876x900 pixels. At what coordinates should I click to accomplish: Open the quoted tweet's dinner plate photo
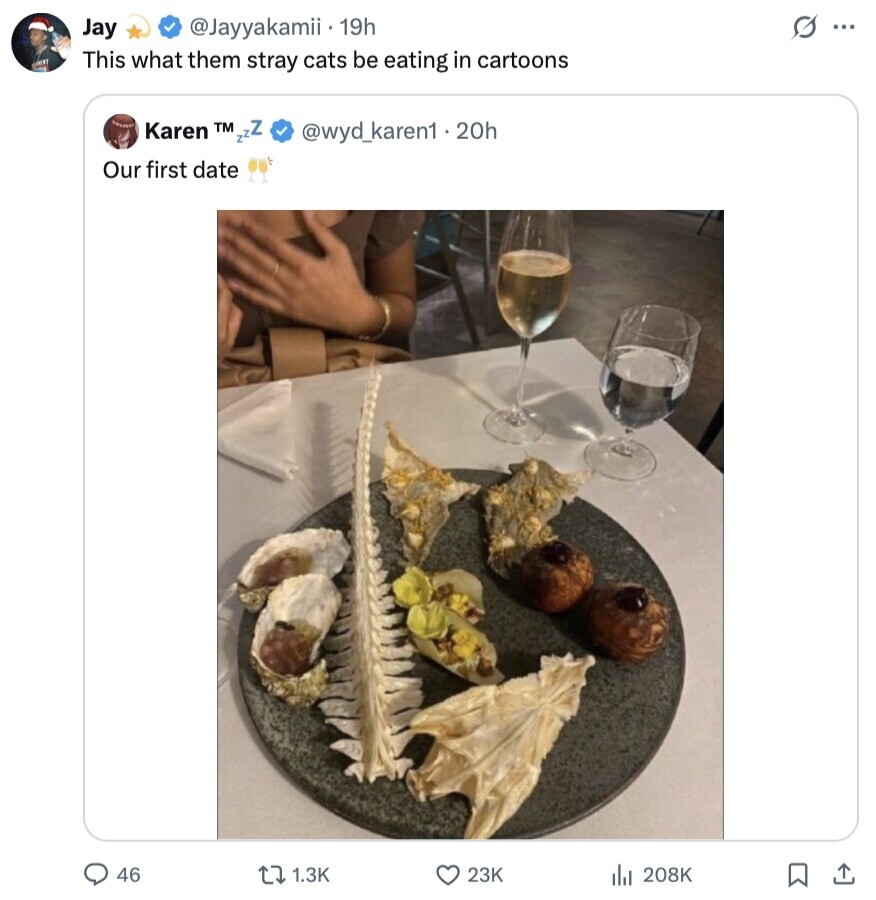tap(470, 524)
